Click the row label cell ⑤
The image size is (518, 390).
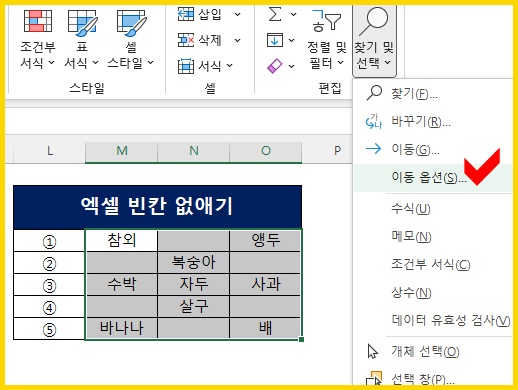tap(49, 329)
